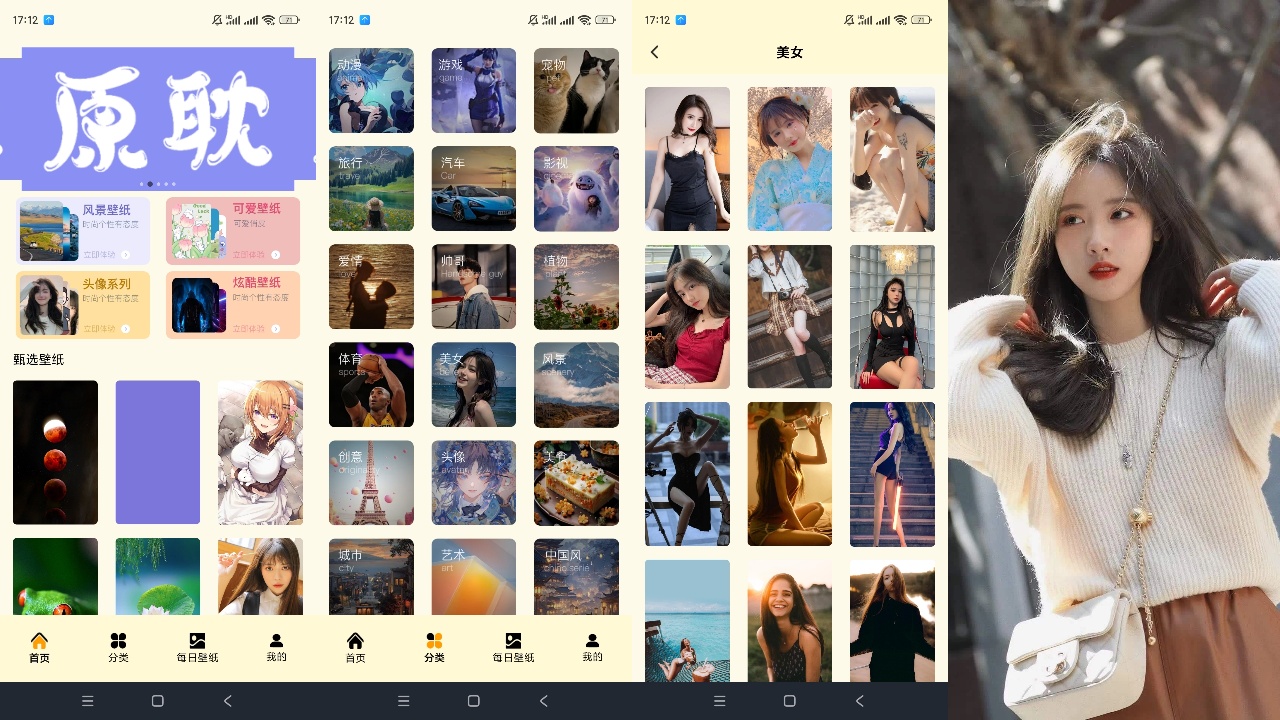Tap the unhighlighted 分类 icon on the home page
This screenshot has height=720, width=1280.
coord(118,641)
